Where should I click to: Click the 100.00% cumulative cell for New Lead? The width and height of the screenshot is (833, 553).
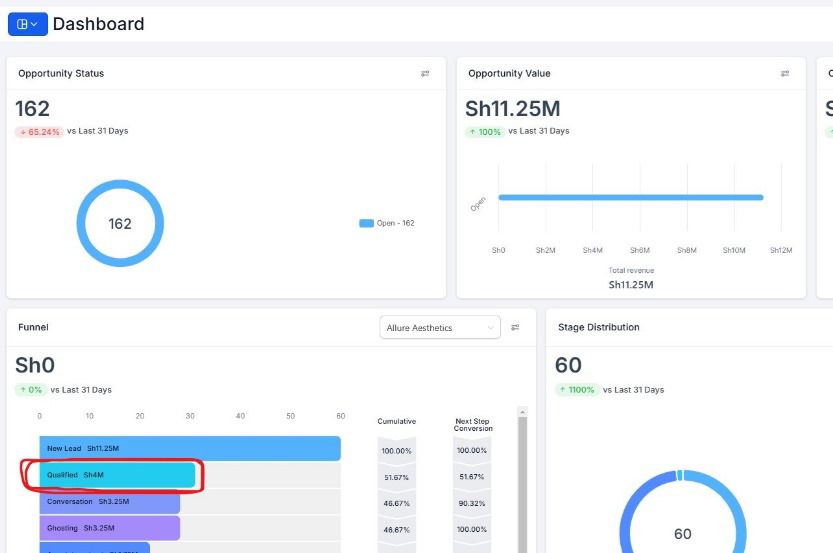(396, 451)
